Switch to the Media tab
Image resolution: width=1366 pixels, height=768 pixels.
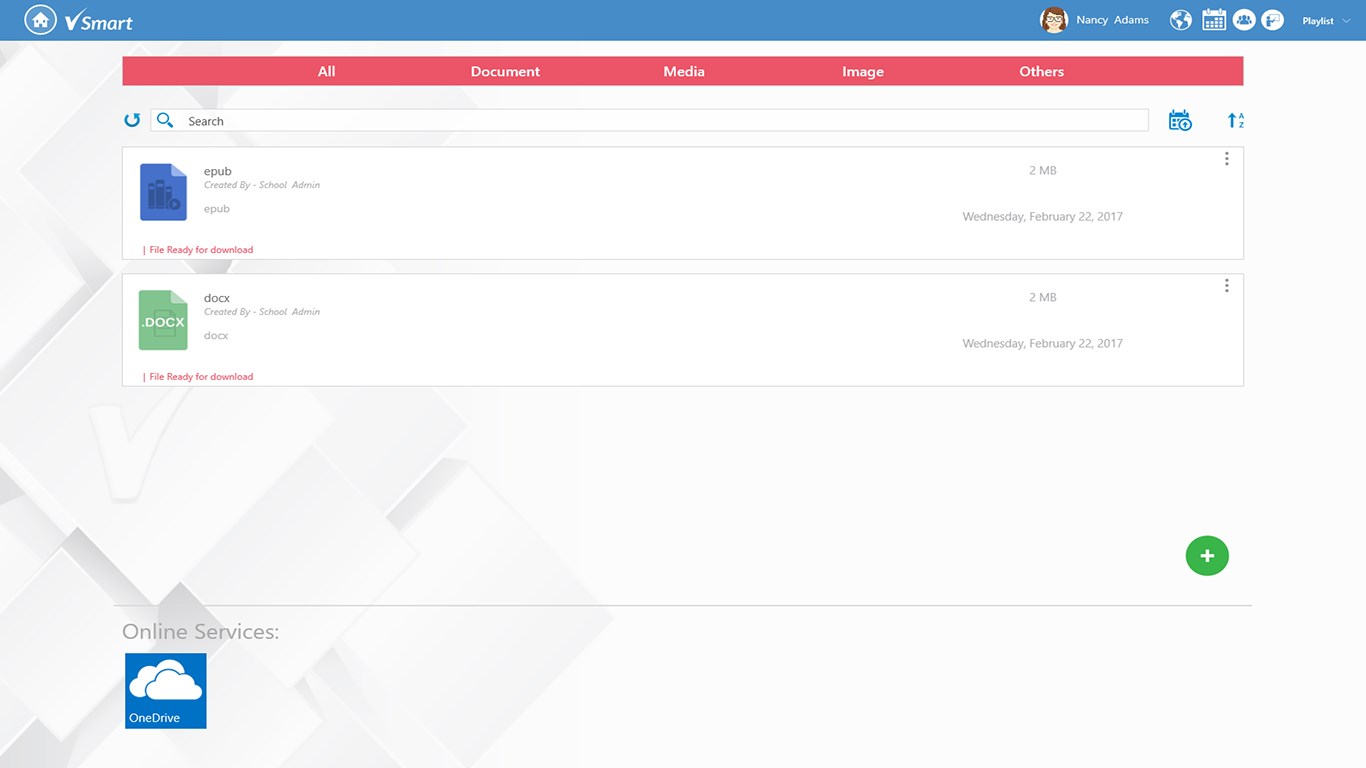[684, 71]
